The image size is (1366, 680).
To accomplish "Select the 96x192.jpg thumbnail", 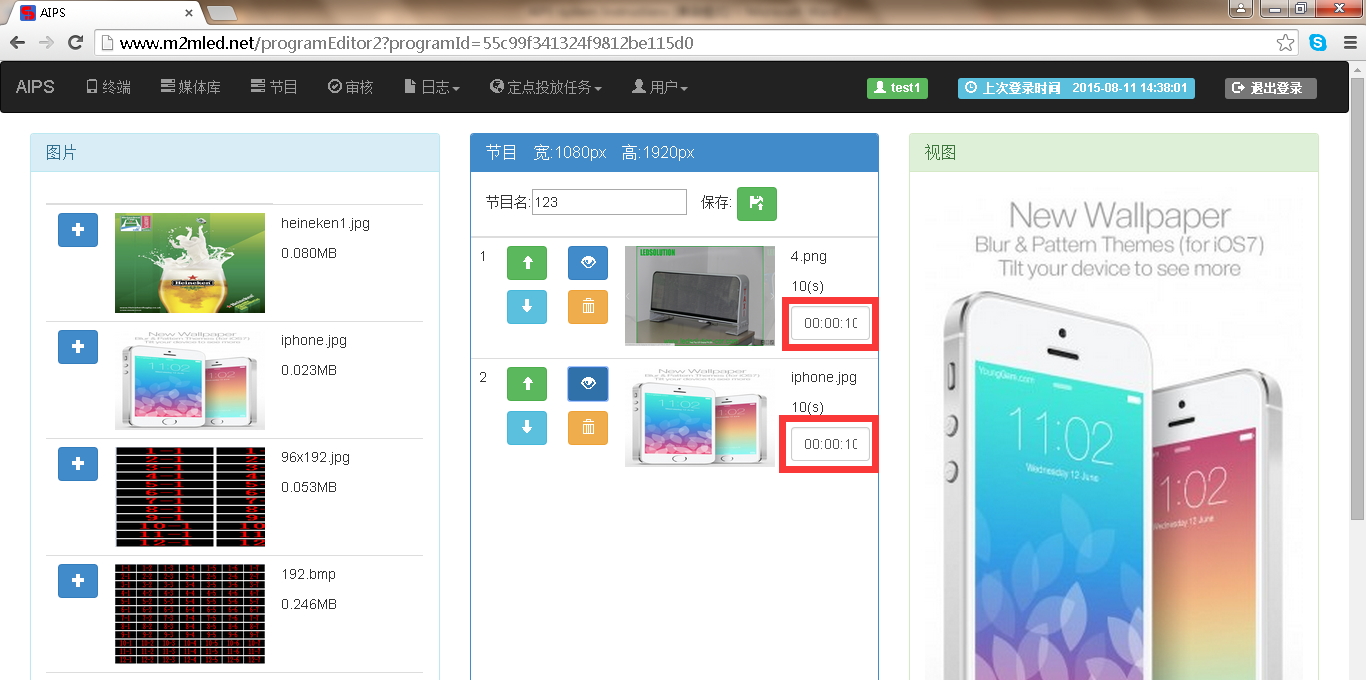I will point(190,497).
